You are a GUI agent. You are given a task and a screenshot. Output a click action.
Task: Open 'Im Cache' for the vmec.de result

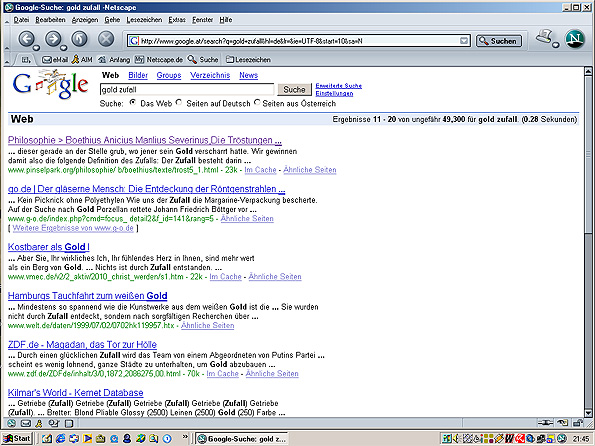225,276
